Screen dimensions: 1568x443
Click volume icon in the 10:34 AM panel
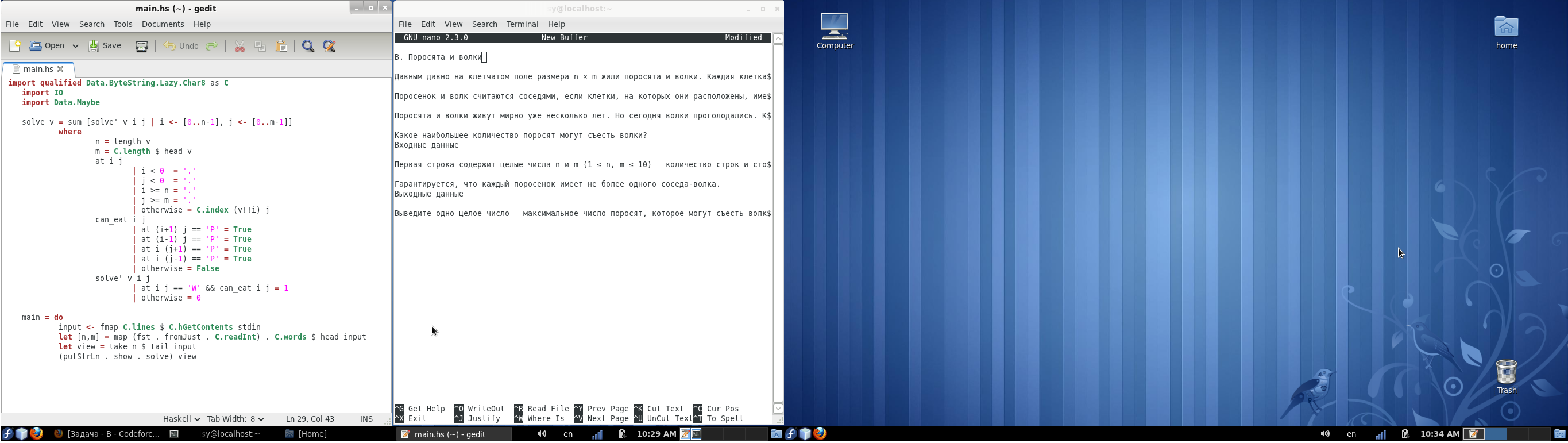click(1324, 434)
